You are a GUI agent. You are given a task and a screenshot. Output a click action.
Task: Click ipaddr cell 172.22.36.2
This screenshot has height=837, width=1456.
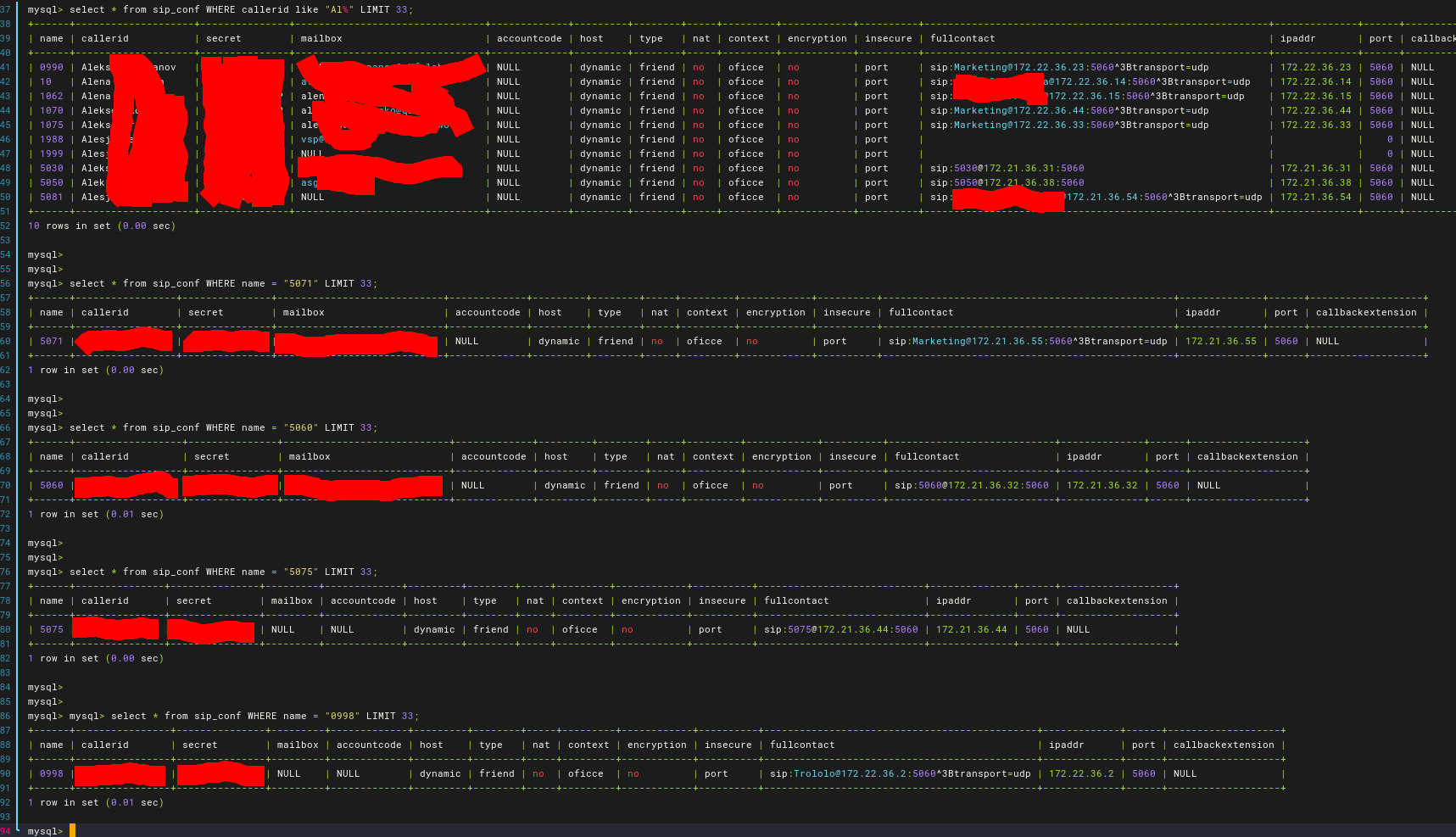[1081, 773]
